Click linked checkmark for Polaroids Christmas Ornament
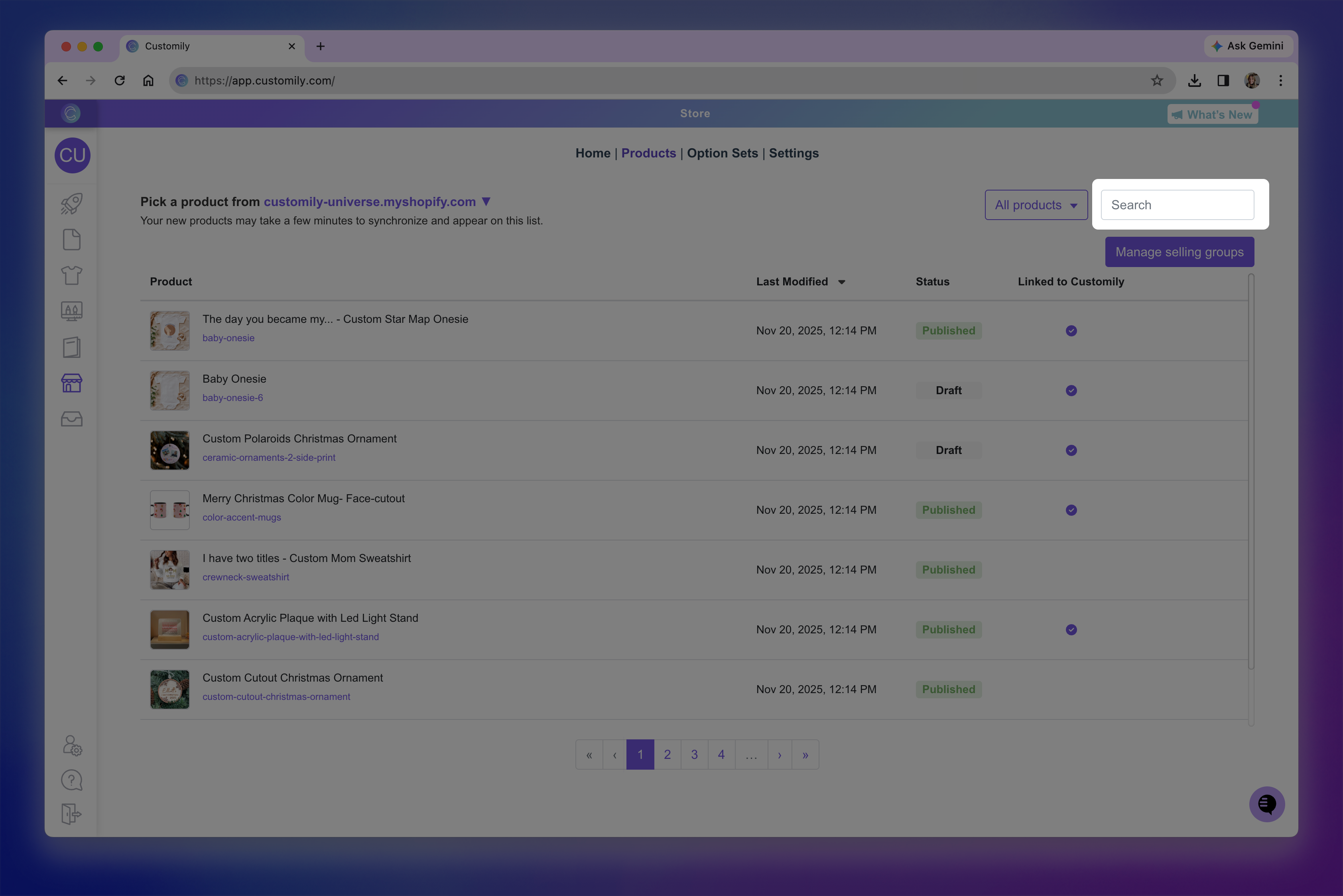The width and height of the screenshot is (1343, 896). point(1071,450)
